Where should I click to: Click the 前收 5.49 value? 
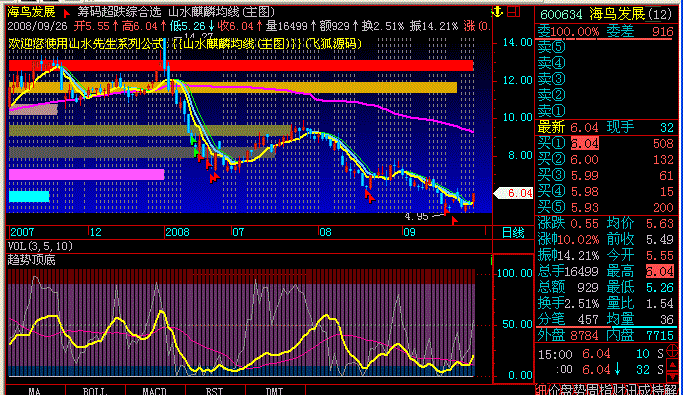659,240
